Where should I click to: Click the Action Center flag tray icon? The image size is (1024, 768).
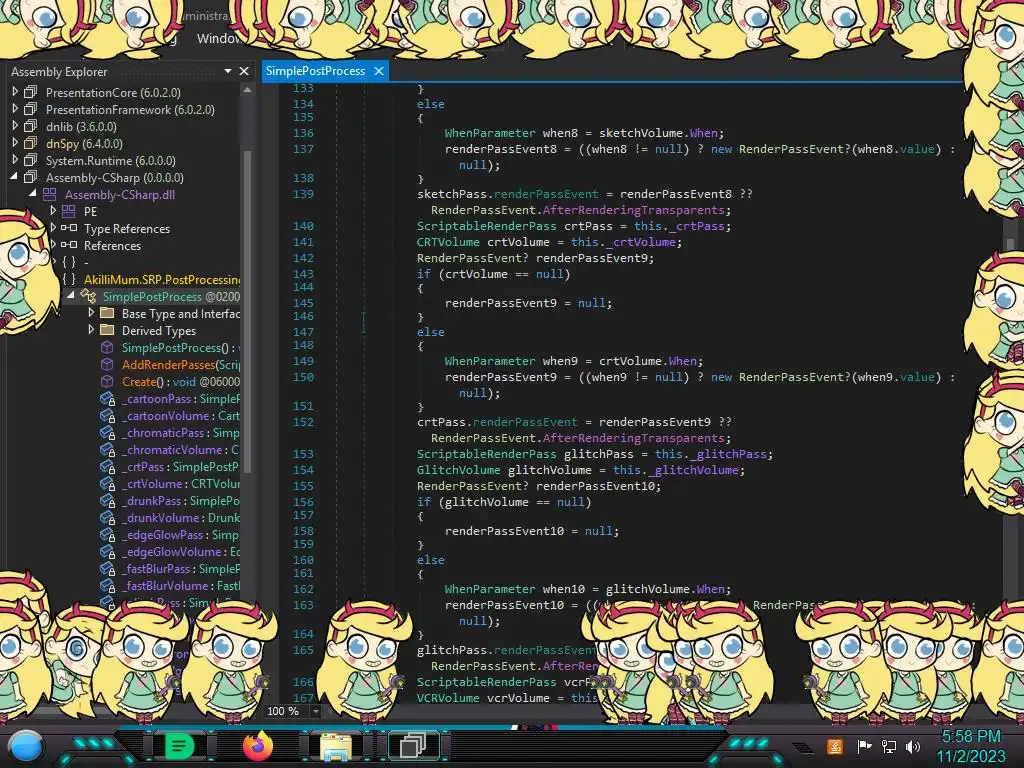[x=864, y=746]
